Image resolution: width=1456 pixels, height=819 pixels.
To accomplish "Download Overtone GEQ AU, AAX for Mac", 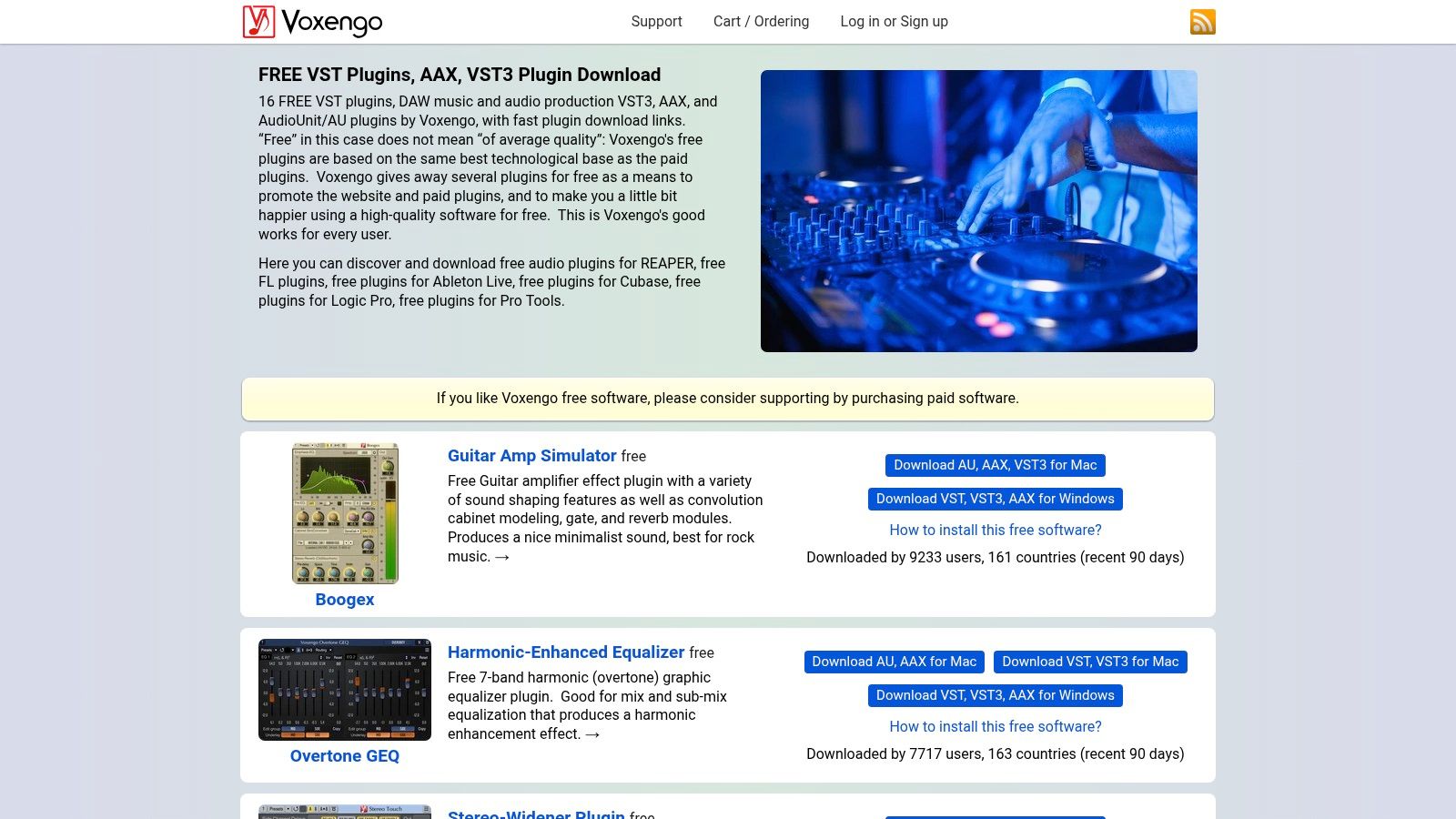I will pyautogui.click(x=895, y=662).
